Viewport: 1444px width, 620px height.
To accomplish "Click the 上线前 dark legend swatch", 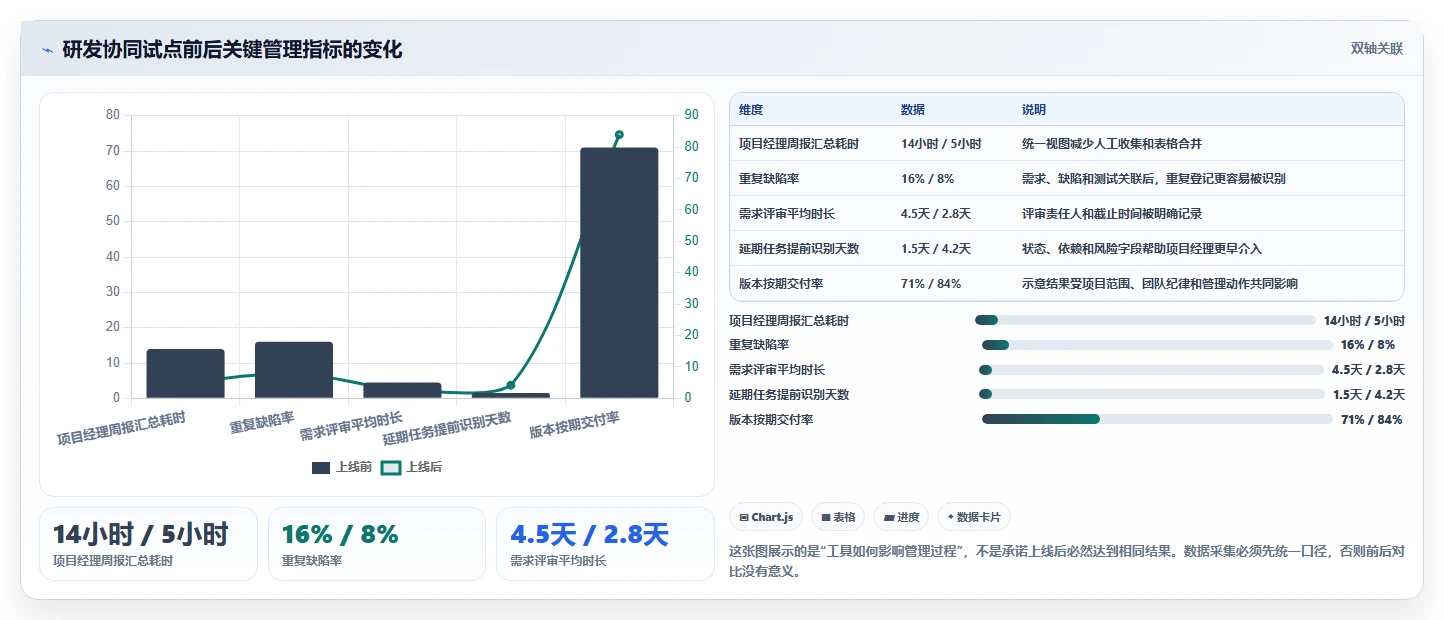I will point(321,467).
